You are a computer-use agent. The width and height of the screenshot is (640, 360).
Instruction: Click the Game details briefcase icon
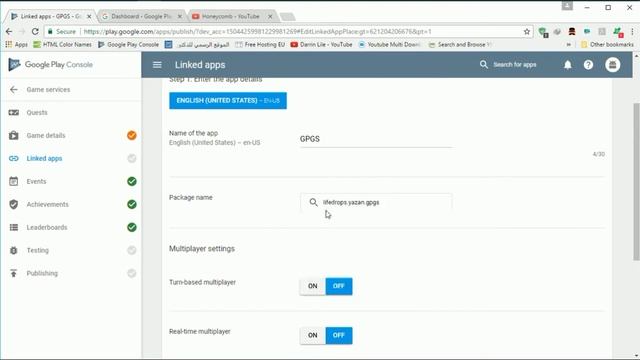(x=13, y=135)
